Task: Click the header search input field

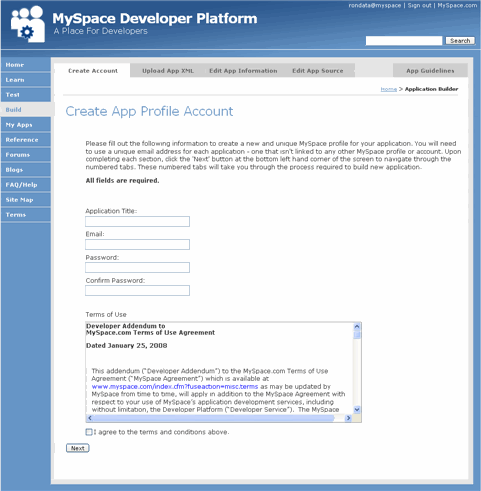Action: [404, 41]
